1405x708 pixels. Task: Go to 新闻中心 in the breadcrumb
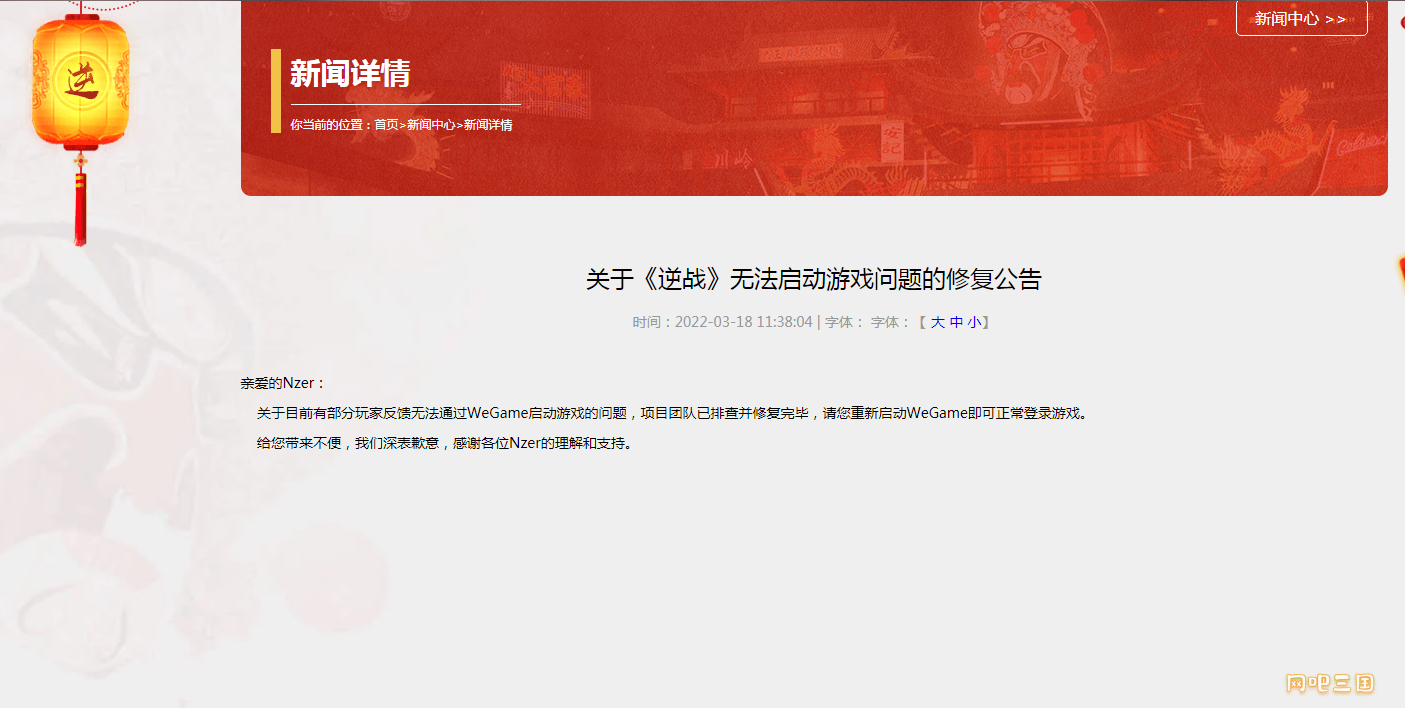(431, 125)
